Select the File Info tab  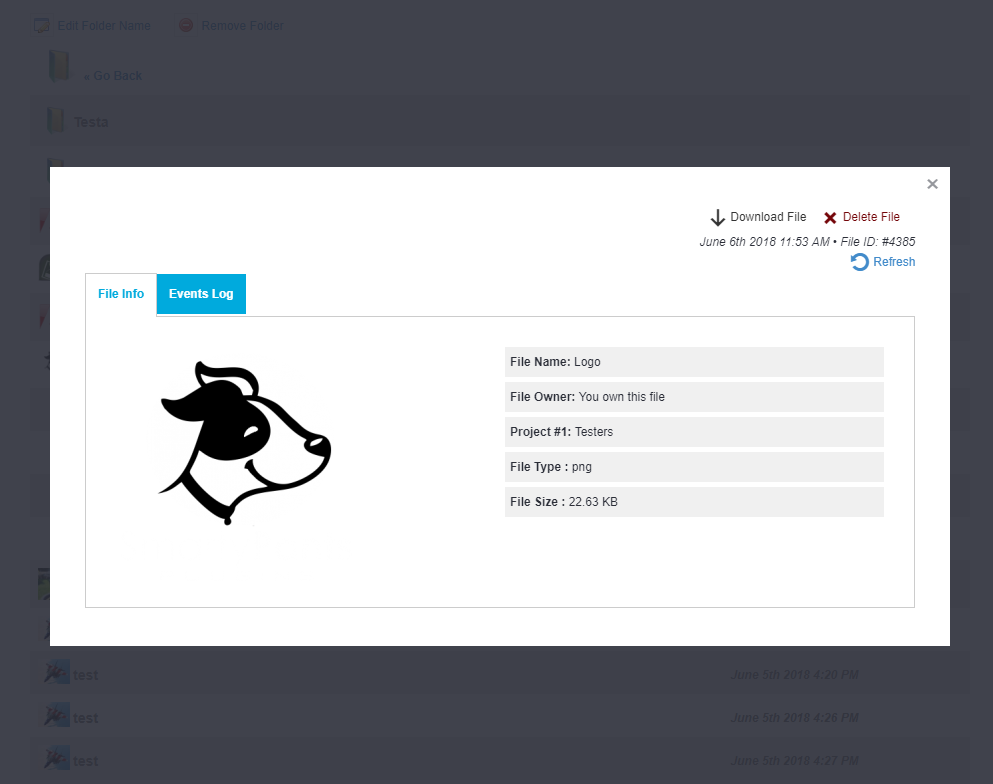[x=121, y=294]
